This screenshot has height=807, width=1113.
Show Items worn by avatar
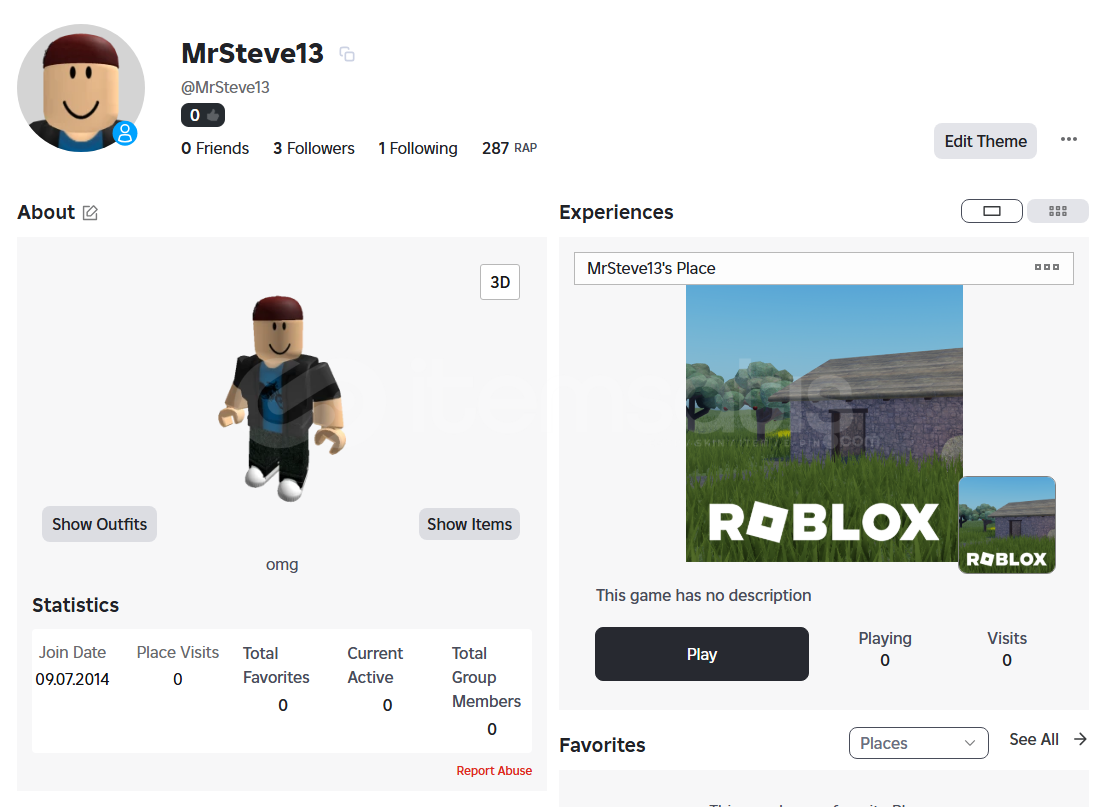469,525
